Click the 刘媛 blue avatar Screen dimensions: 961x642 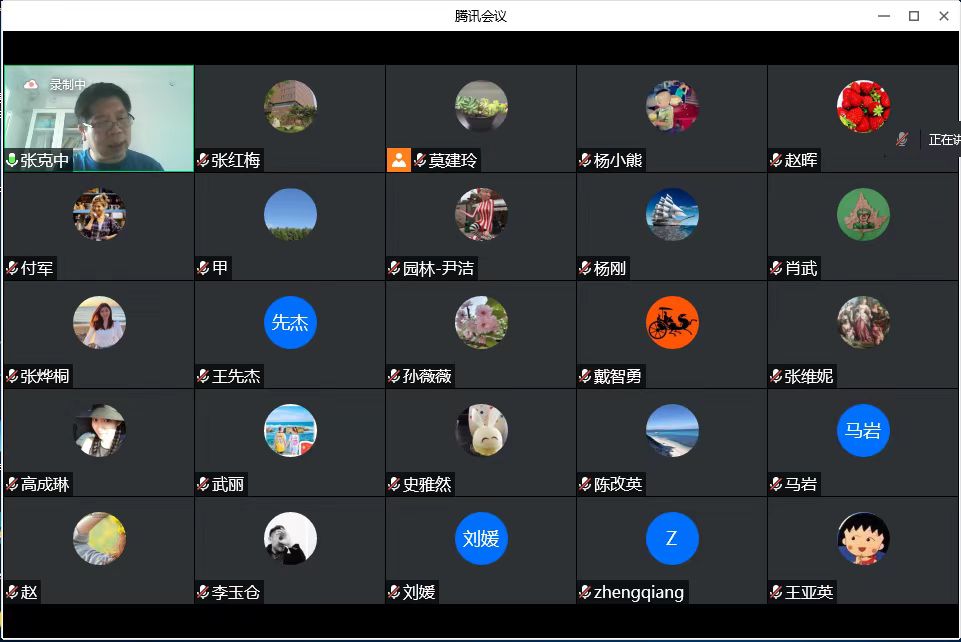(x=481, y=538)
